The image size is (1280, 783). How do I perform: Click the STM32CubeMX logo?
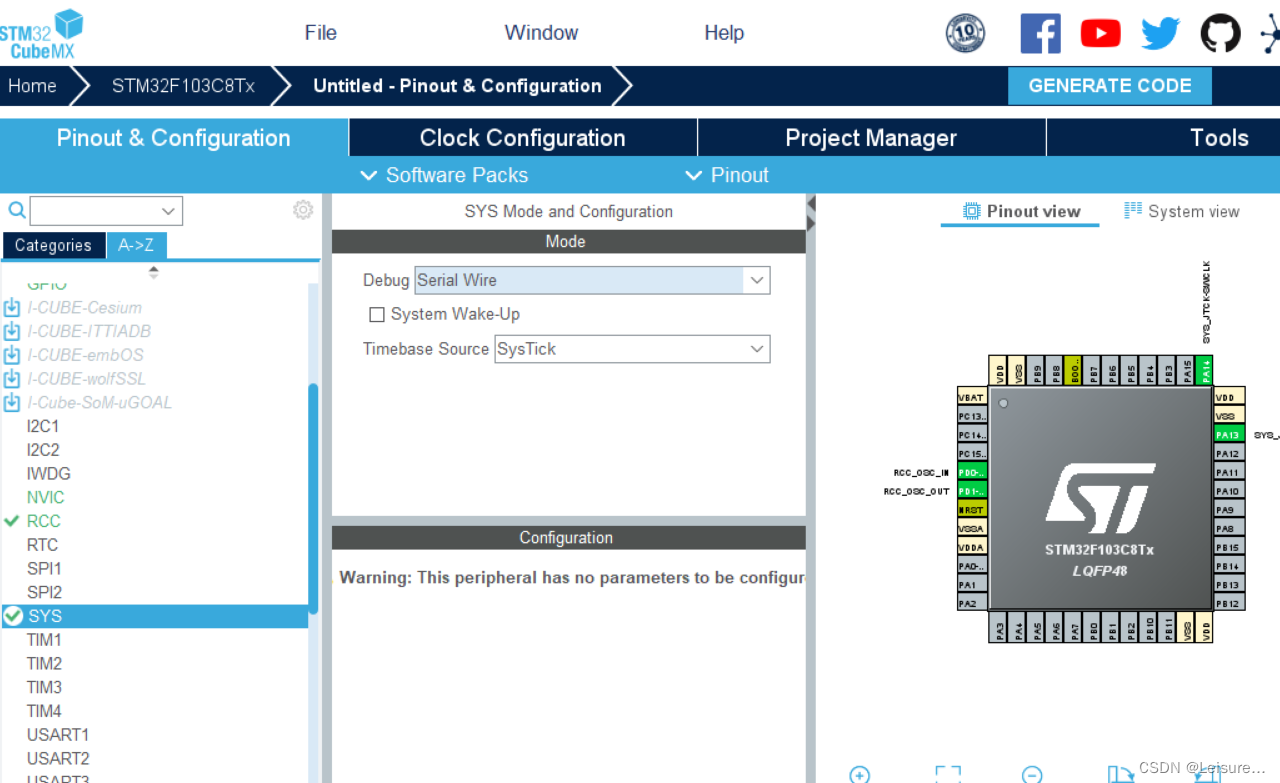pyautogui.click(x=40, y=33)
